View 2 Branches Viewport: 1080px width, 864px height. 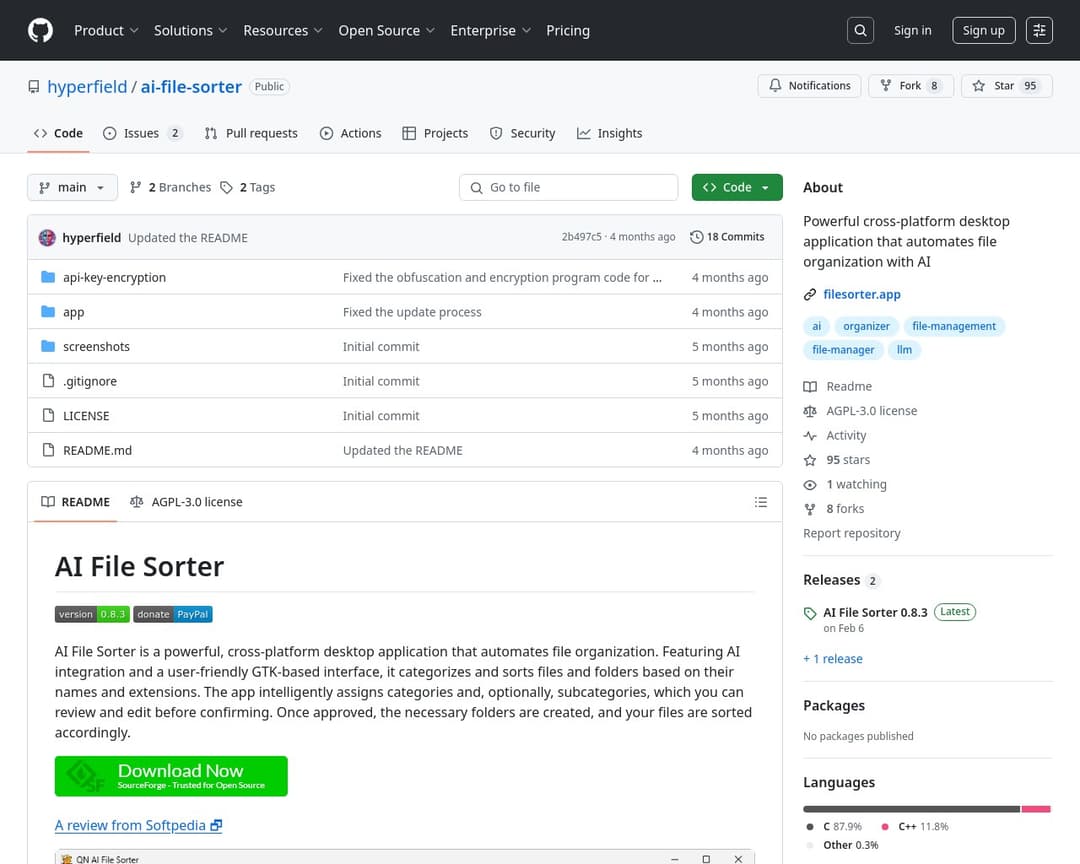pyautogui.click(x=170, y=187)
